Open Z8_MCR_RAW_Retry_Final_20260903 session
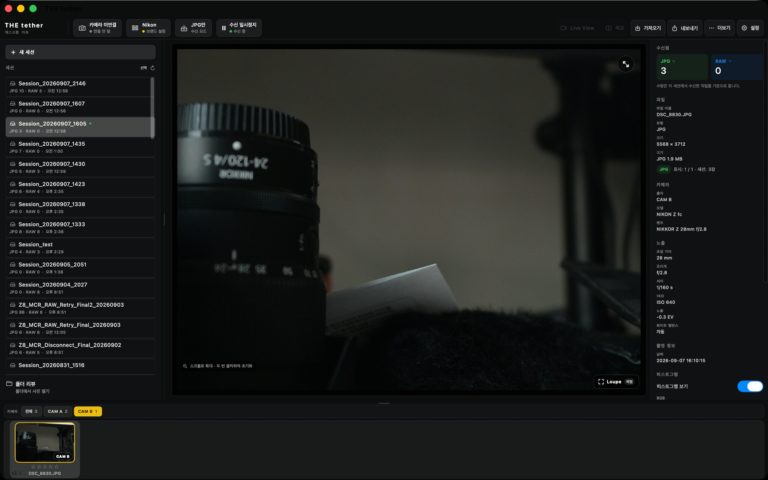 [78, 328]
